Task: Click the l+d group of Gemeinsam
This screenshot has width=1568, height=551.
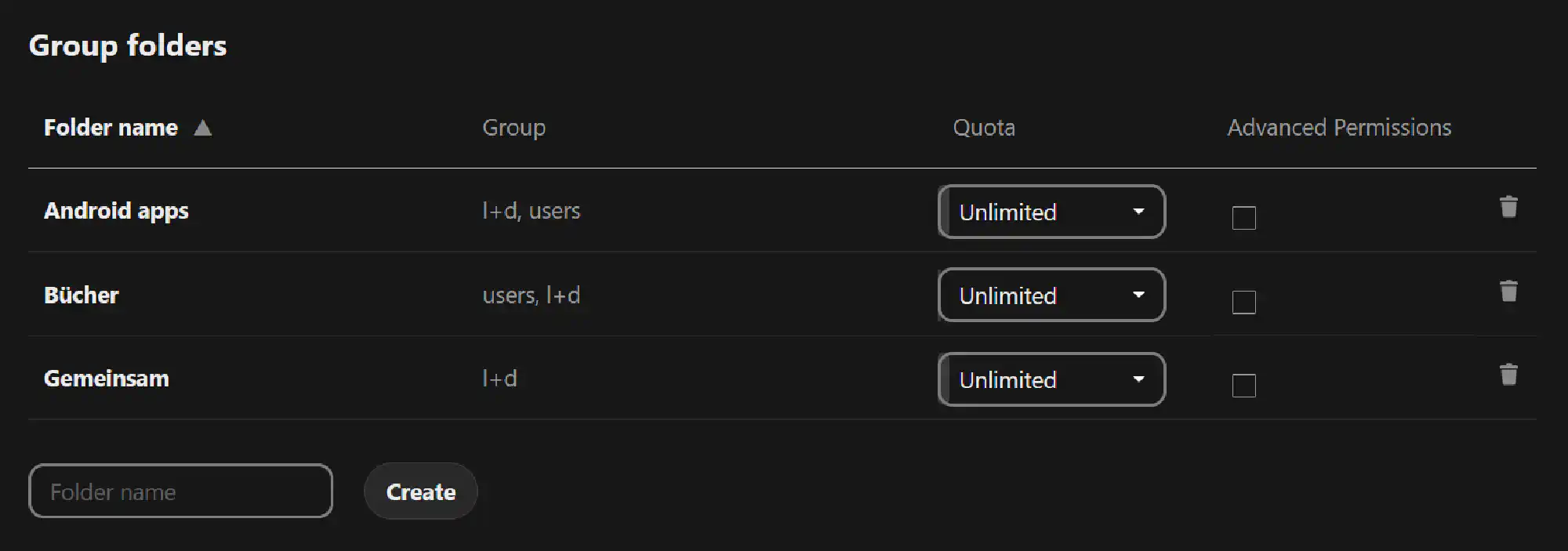Action: (499, 379)
